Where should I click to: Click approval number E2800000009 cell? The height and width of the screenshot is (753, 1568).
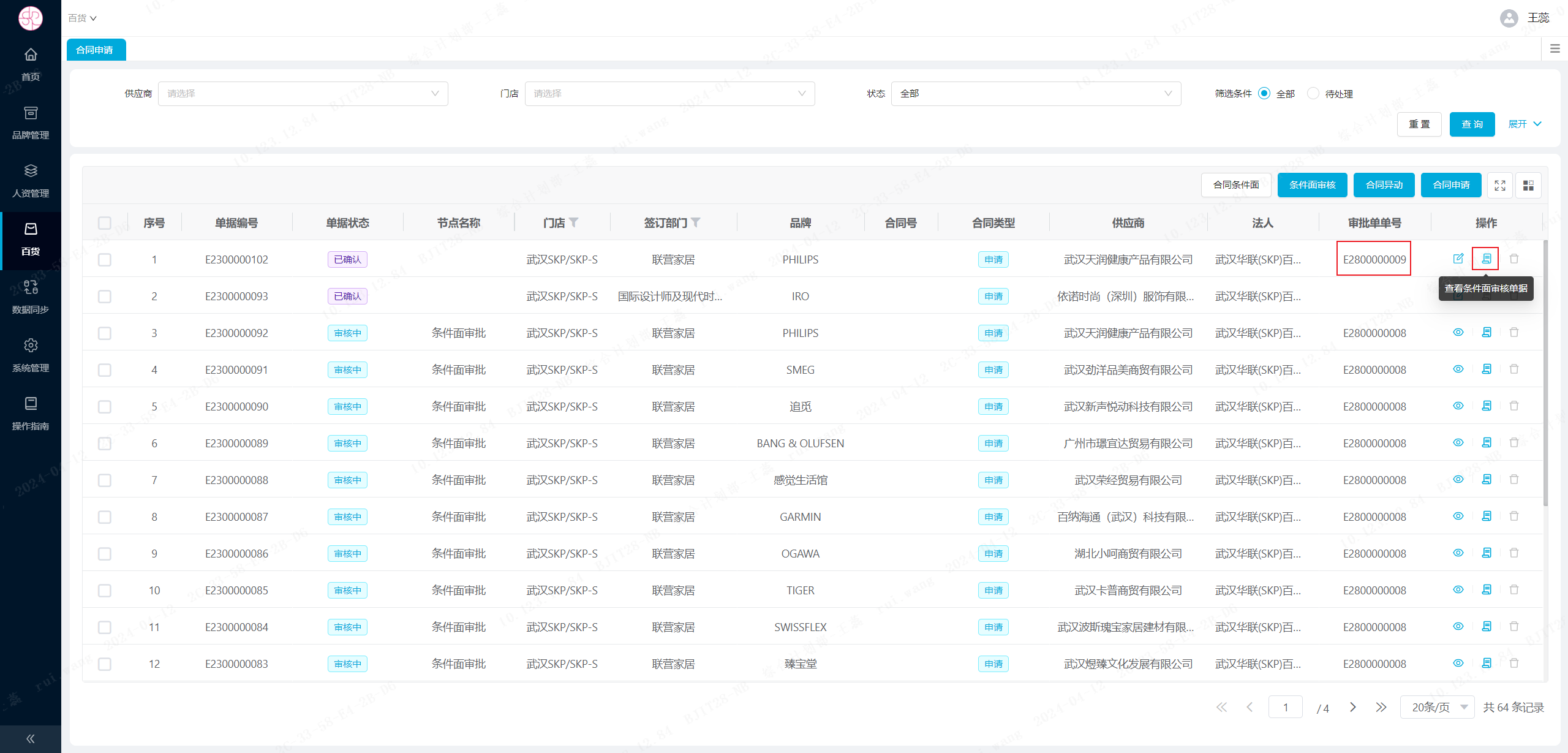(x=1374, y=260)
